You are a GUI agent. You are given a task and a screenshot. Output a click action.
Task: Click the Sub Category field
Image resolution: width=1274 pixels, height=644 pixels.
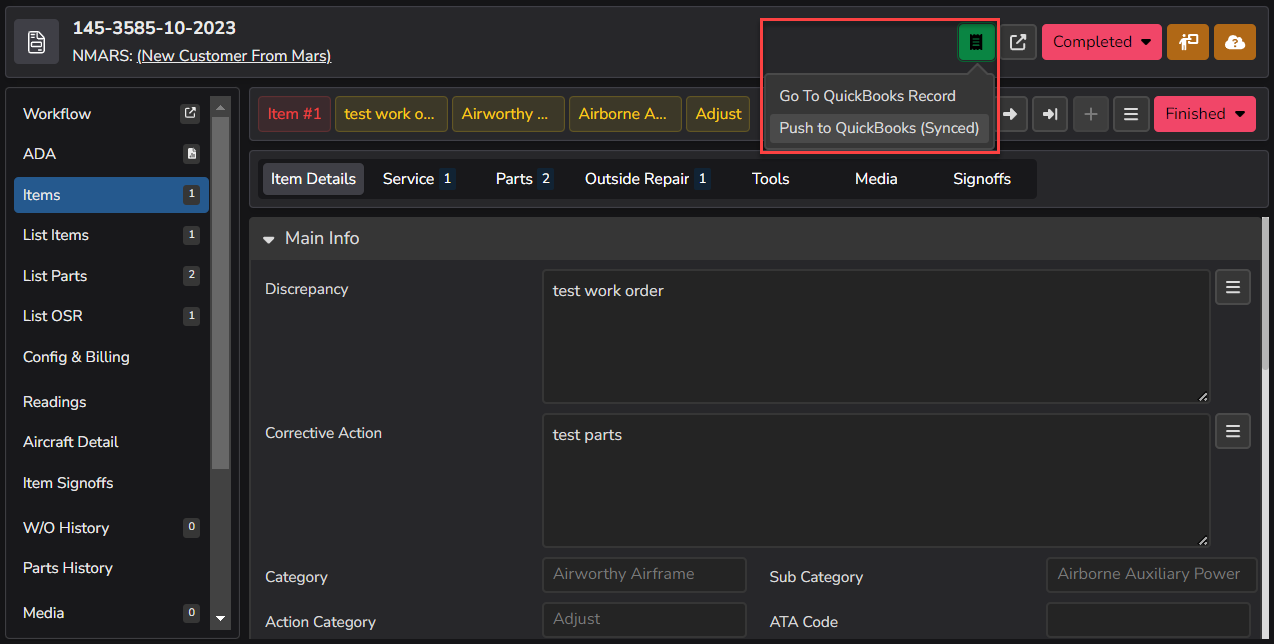[1152, 575]
